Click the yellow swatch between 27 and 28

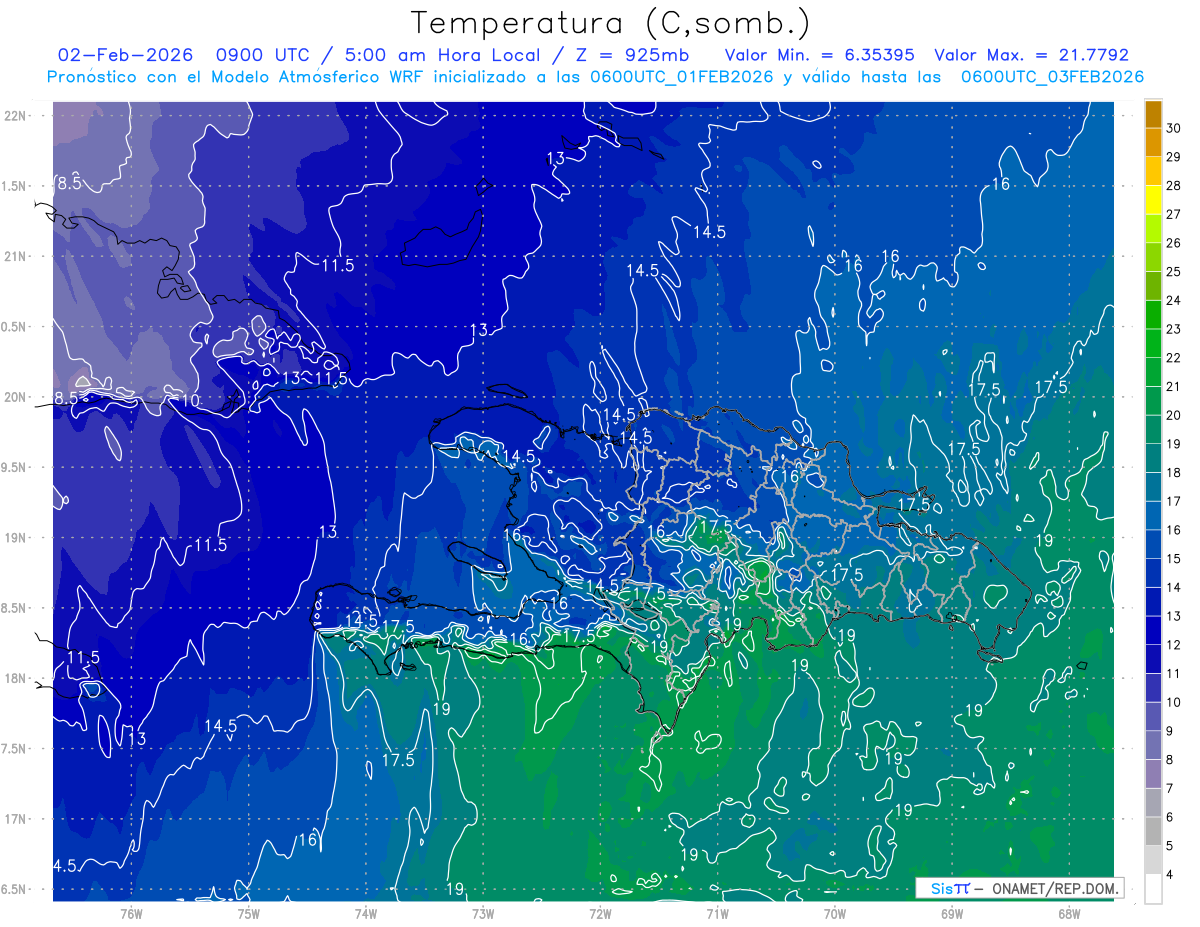tap(1153, 201)
